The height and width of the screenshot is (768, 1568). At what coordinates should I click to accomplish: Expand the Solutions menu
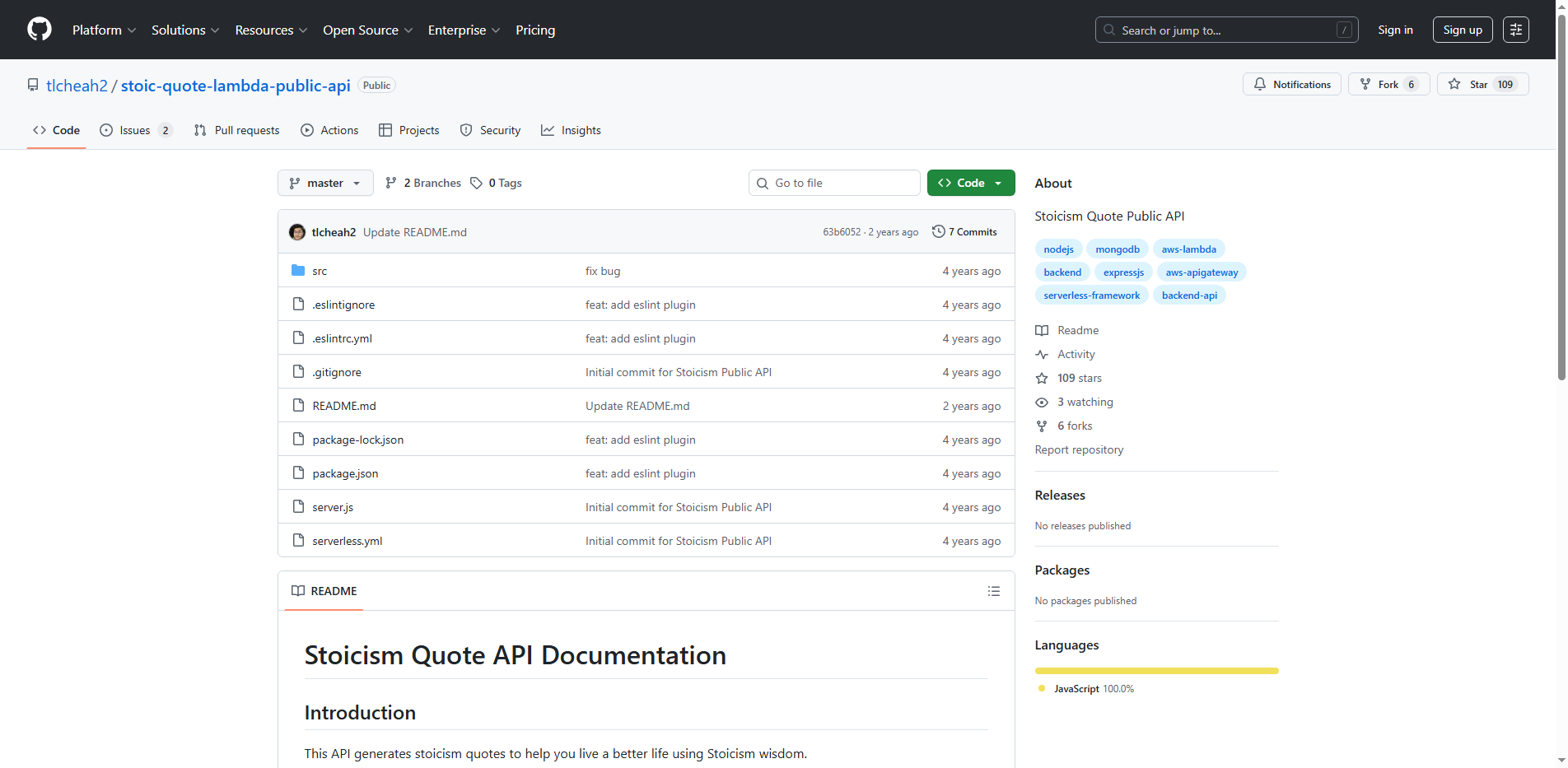pyautogui.click(x=185, y=30)
